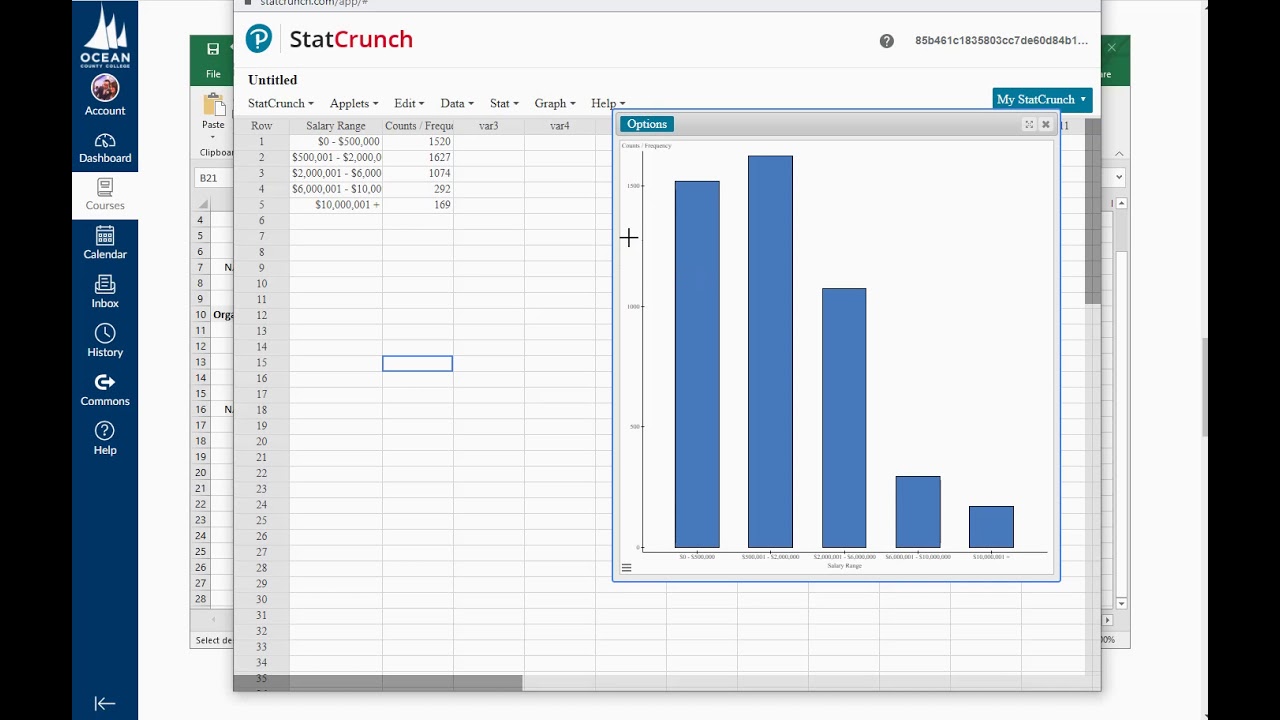
Task: Click the graph Options button
Action: pos(647,124)
